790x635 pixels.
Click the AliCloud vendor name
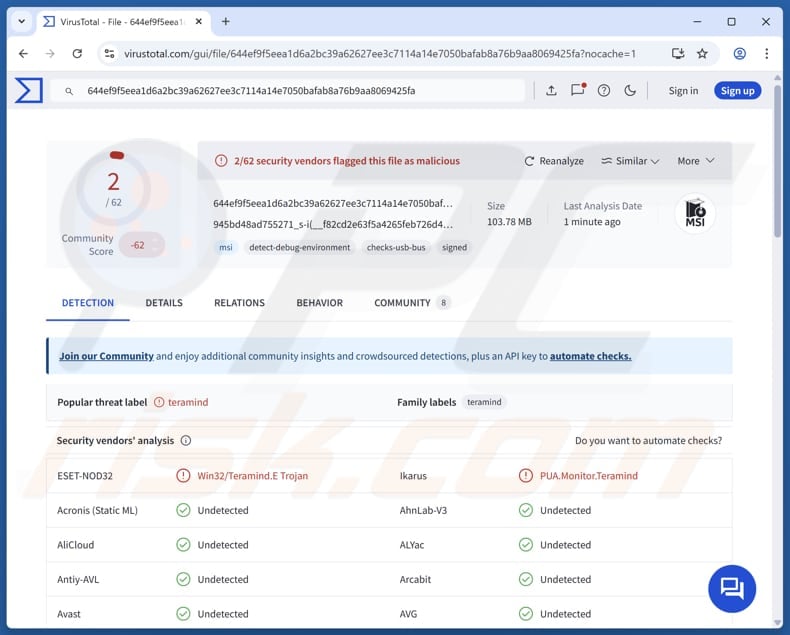tap(76, 545)
